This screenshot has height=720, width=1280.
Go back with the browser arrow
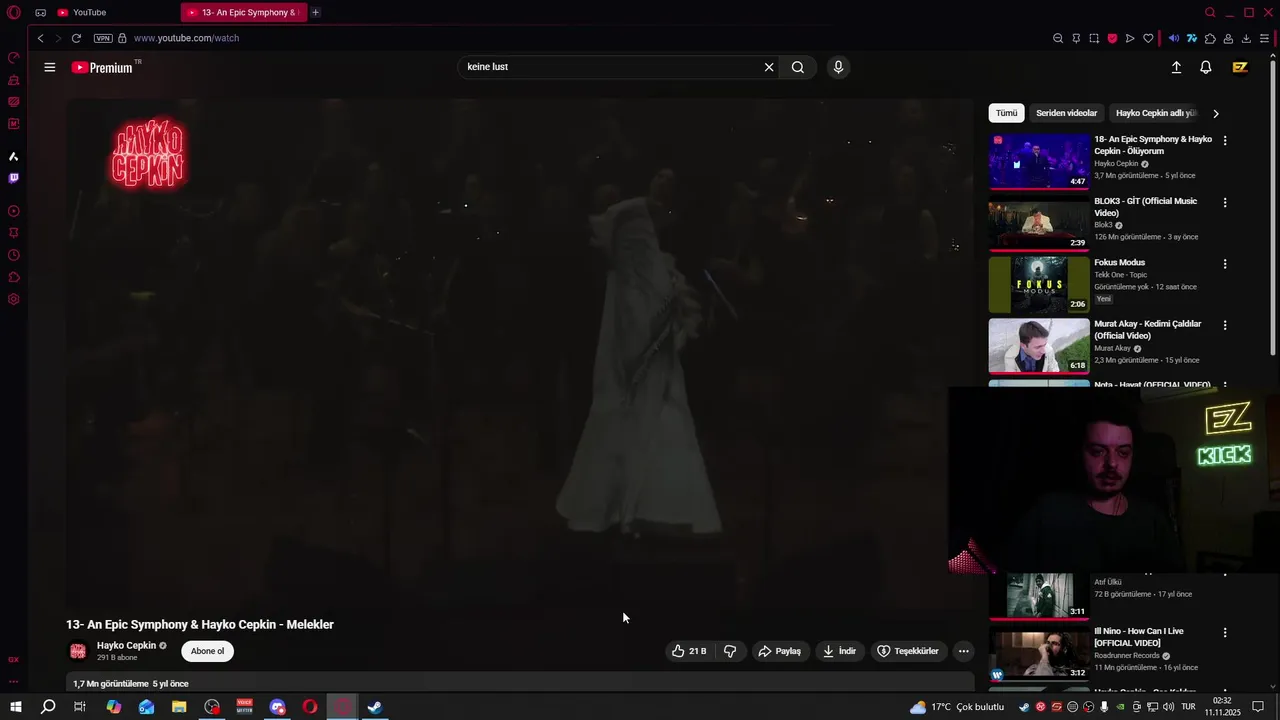40,38
